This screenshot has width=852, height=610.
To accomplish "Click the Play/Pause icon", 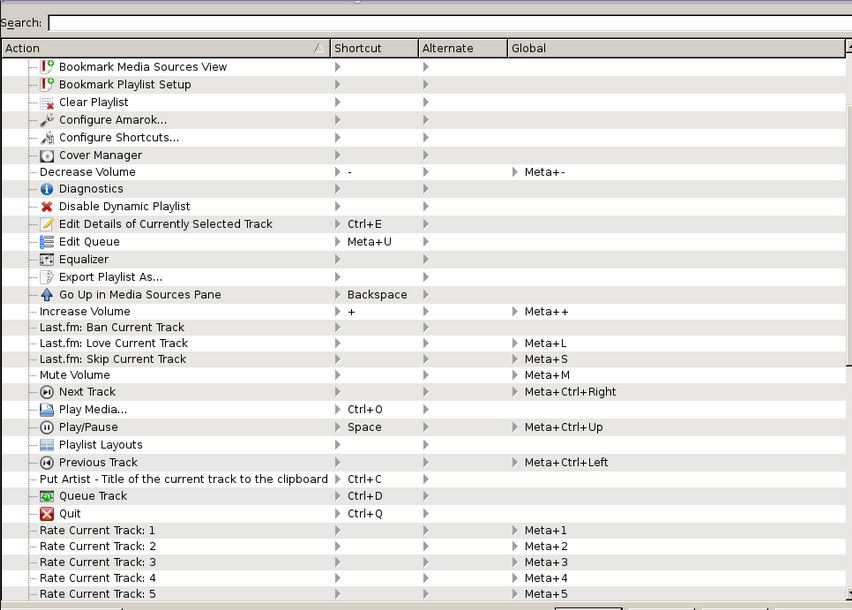I will 47,427.
